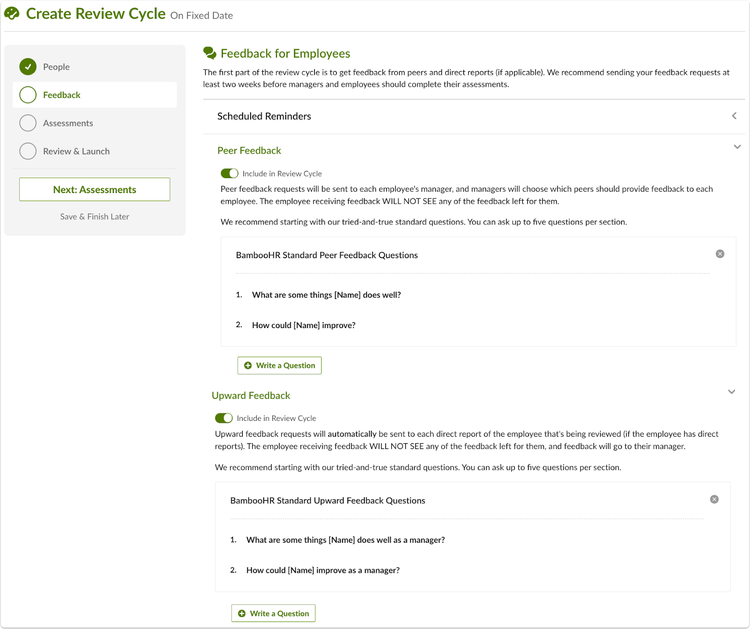Viewport: 750px width, 629px height.
Task: Click the Review & Launch step circle
Action: pyautogui.click(x=28, y=151)
